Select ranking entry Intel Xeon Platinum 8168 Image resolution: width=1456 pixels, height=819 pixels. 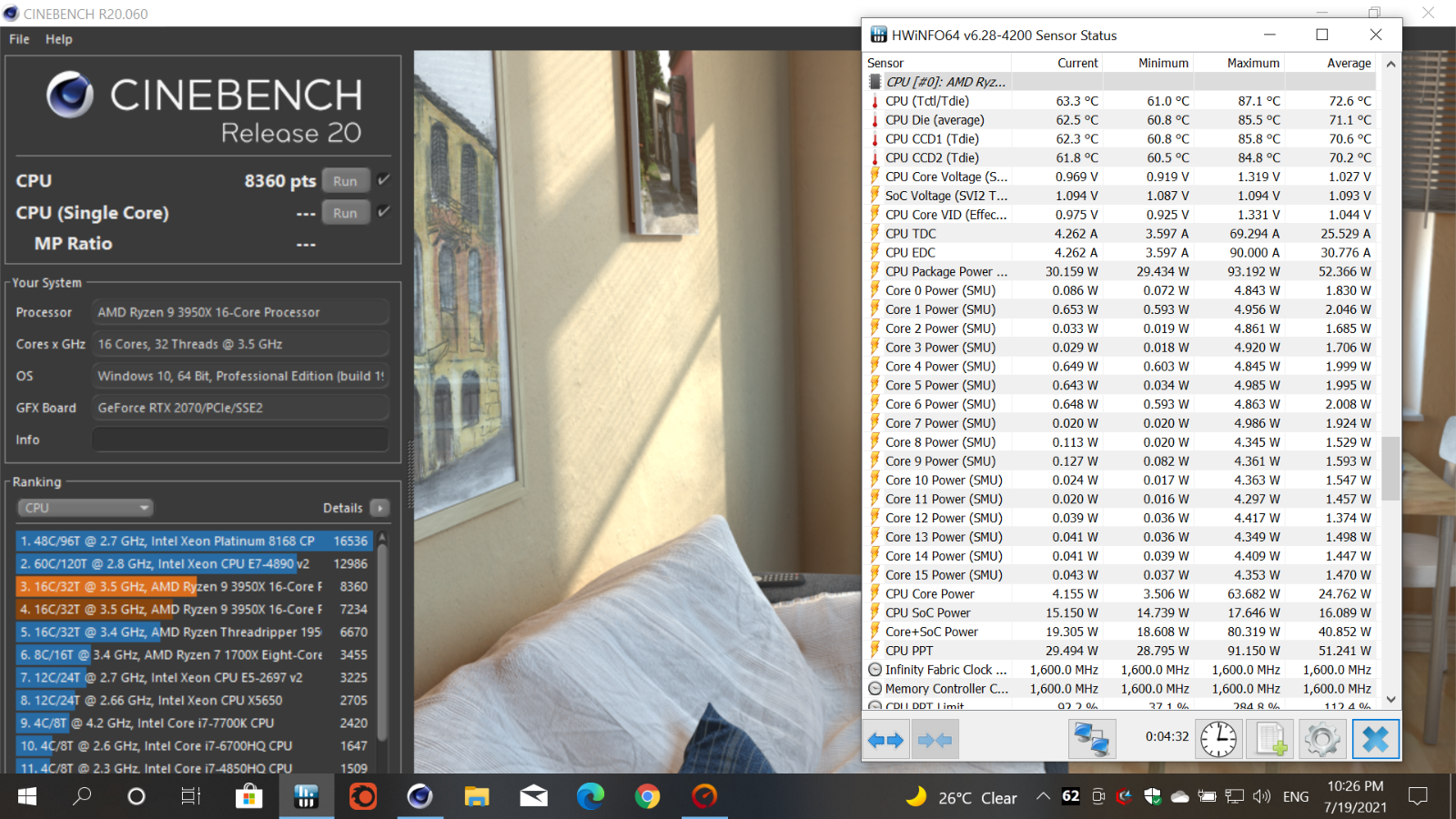194,541
